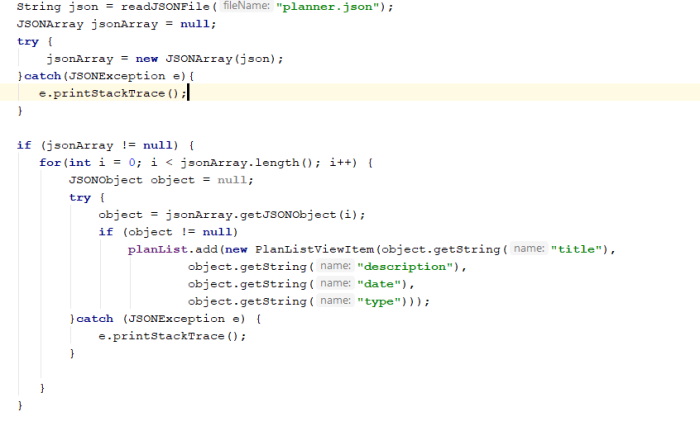The width and height of the screenshot is (700, 426).
Task: Click the "type" string literal
Action: click(x=379, y=301)
